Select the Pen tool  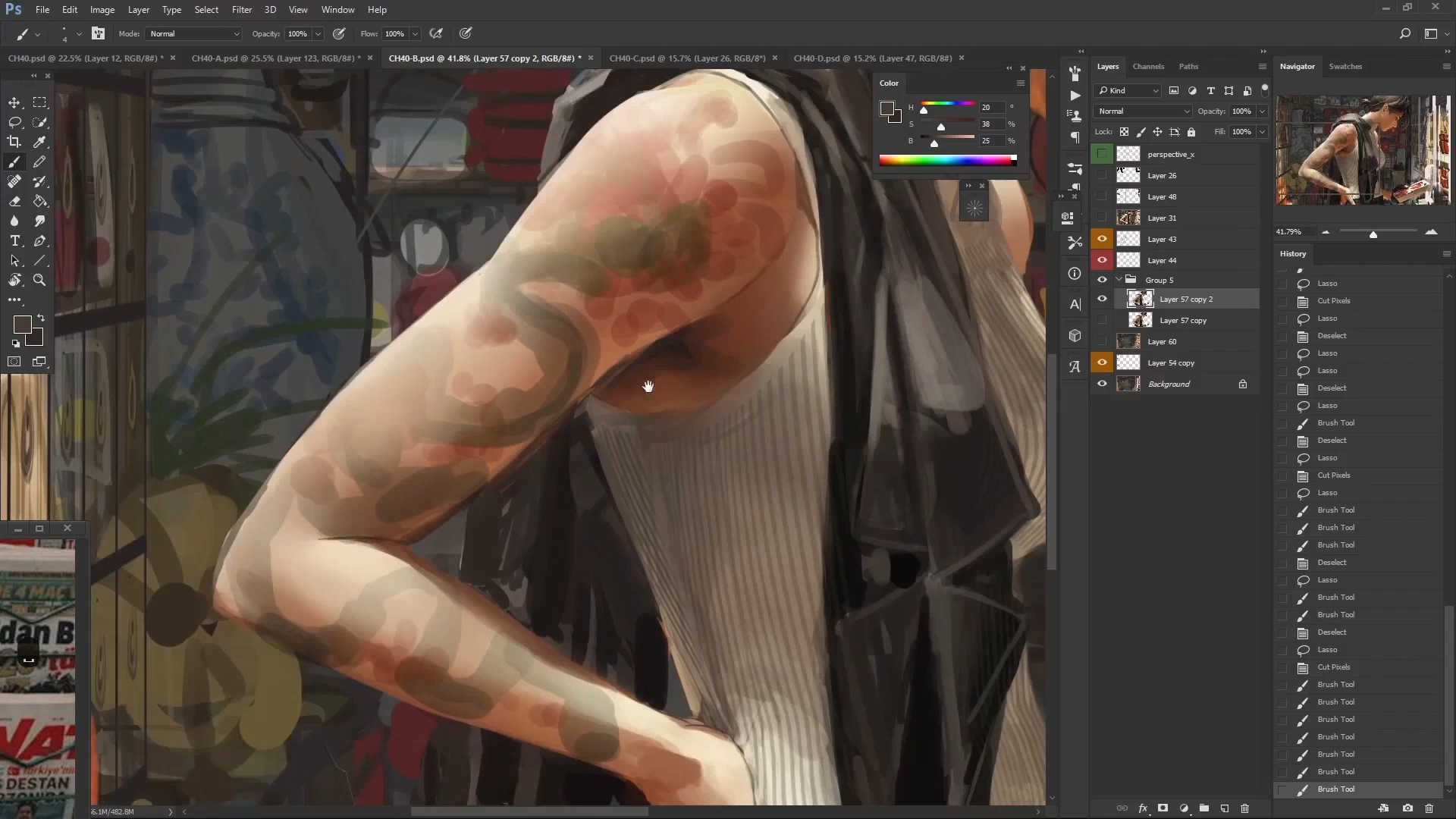tap(40, 240)
